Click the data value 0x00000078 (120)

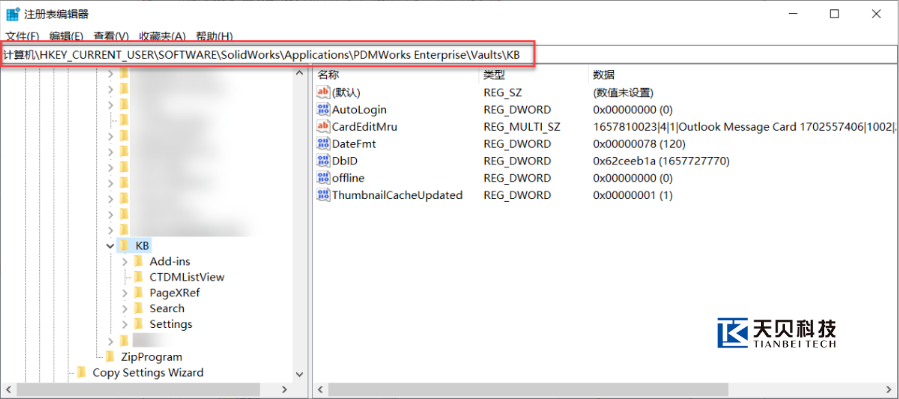click(639, 144)
